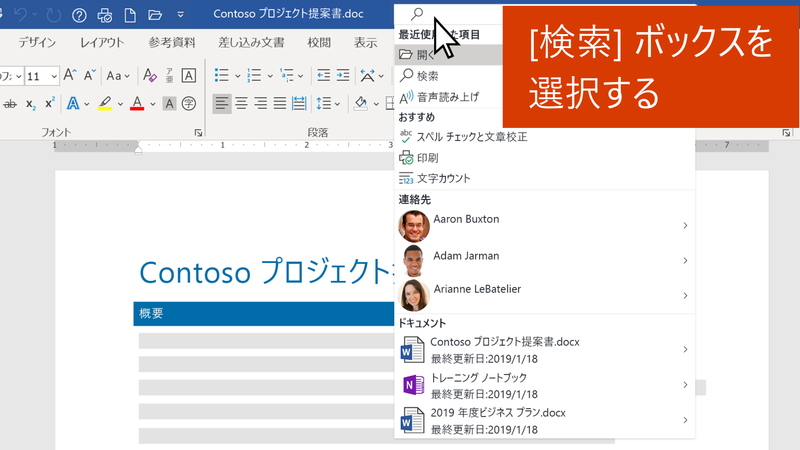The width and height of the screenshot is (800, 450).
Task: Switch to the 差し込み文書 tab
Action: coord(251,42)
